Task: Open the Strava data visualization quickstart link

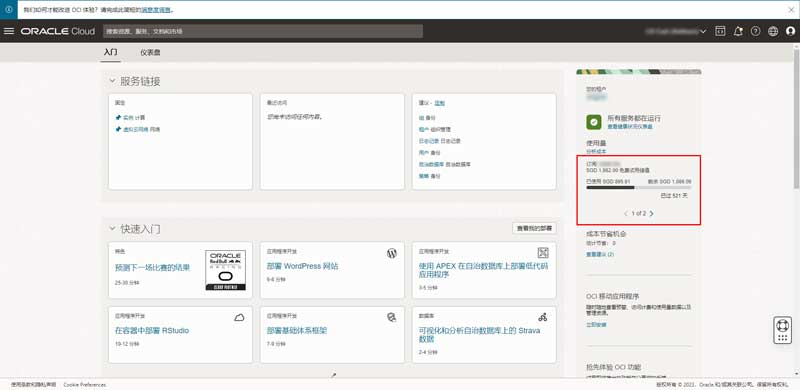Action: click(x=479, y=335)
